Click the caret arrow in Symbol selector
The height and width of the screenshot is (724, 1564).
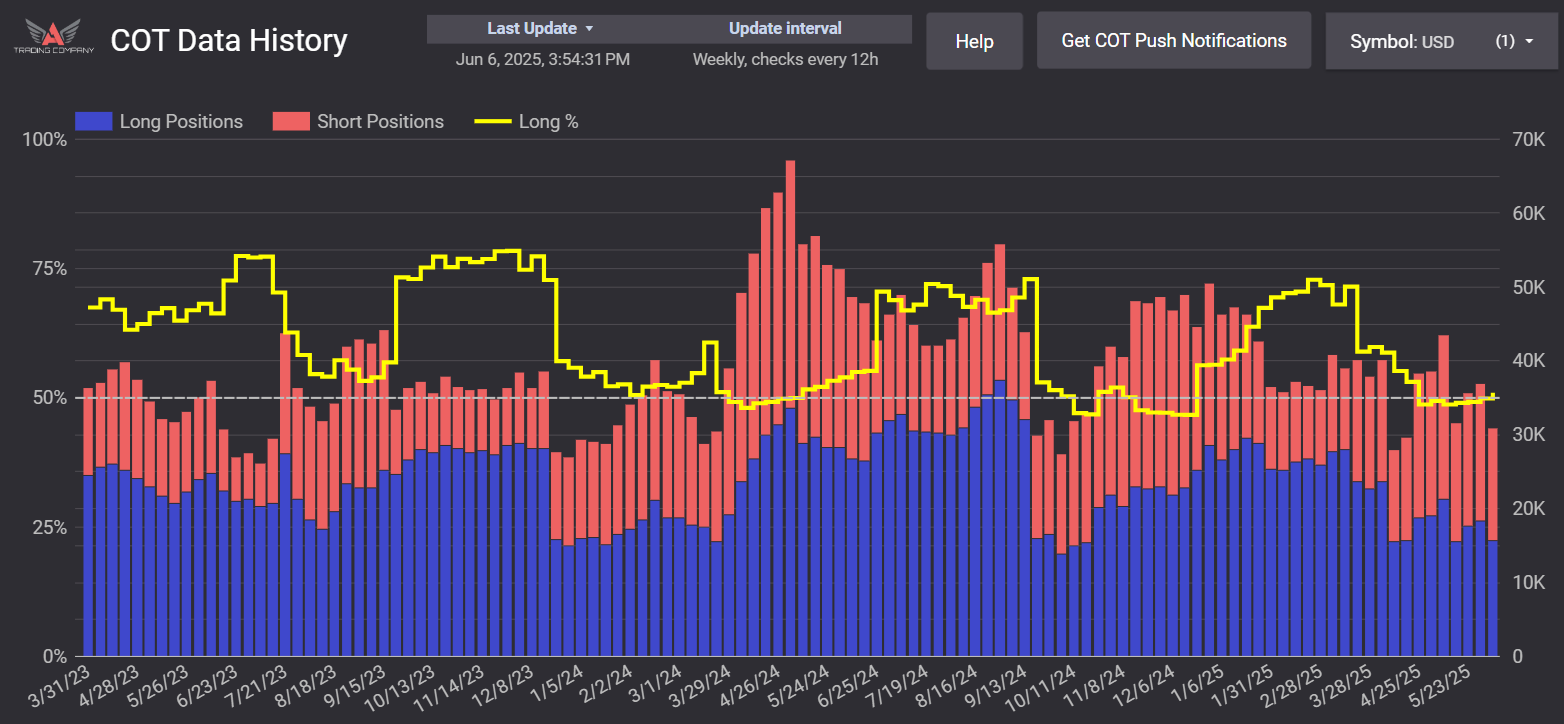pyautogui.click(x=1529, y=42)
